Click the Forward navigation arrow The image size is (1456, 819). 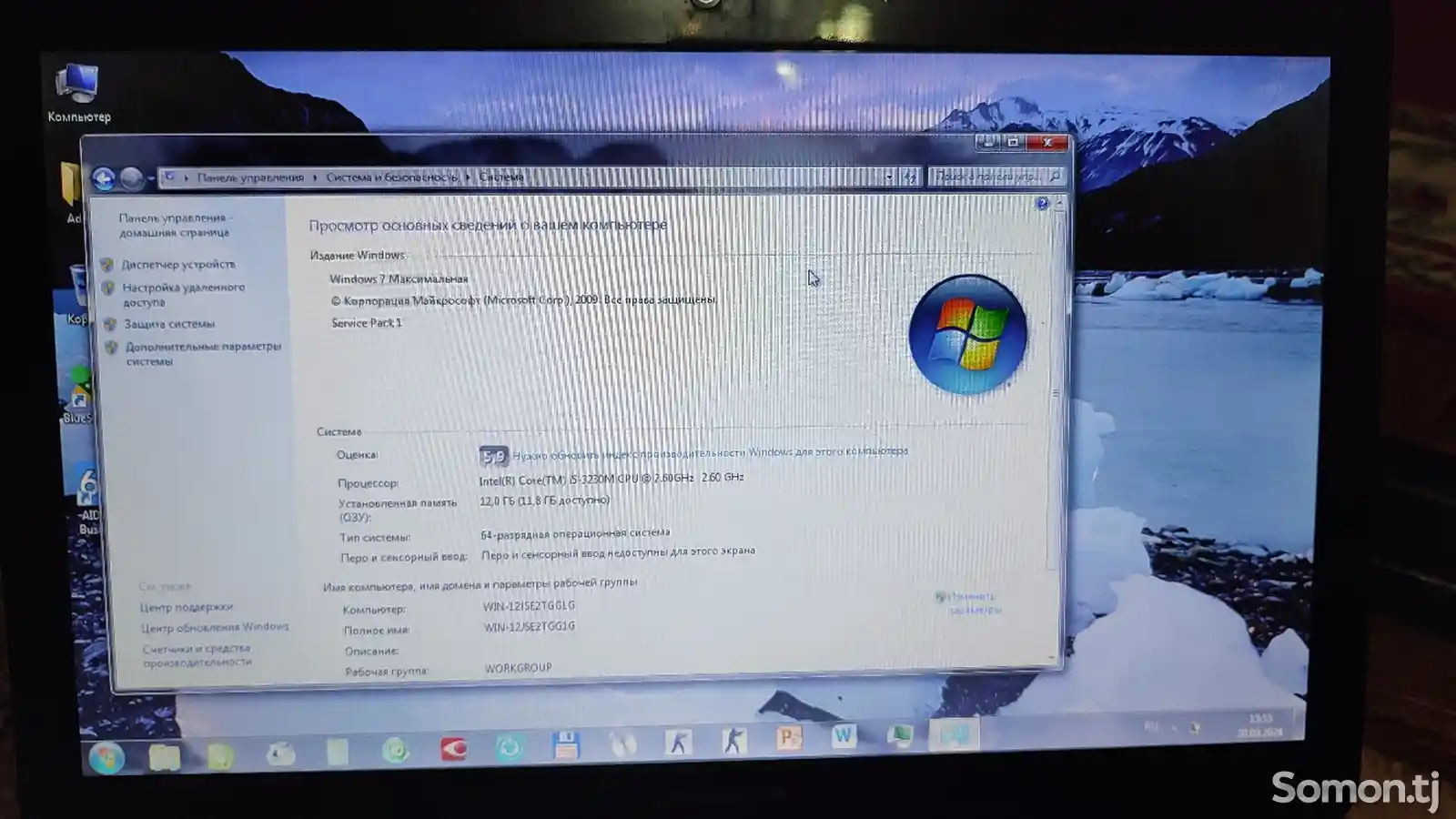coord(132,179)
